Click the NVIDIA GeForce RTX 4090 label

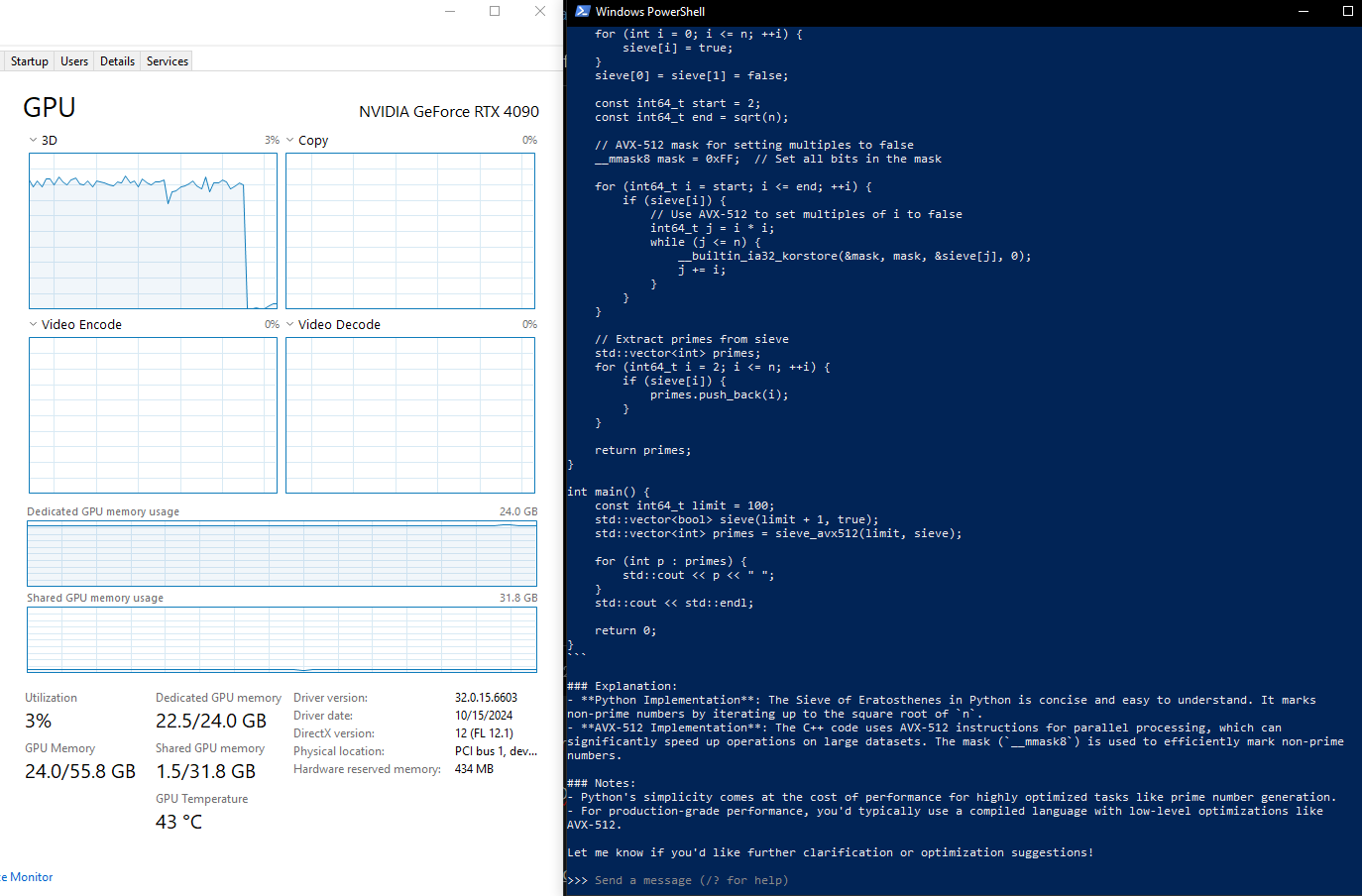[449, 112]
